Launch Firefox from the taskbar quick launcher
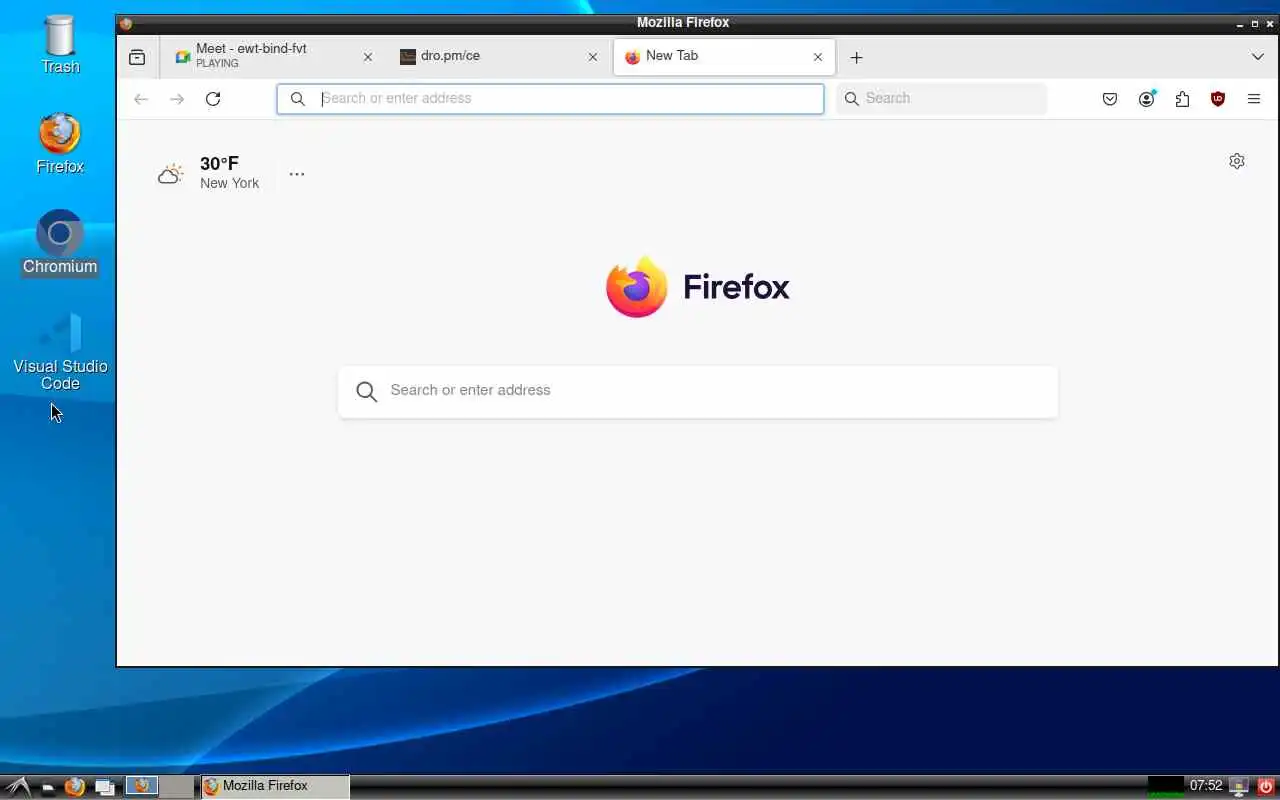The height and width of the screenshot is (800, 1280). [x=75, y=787]
